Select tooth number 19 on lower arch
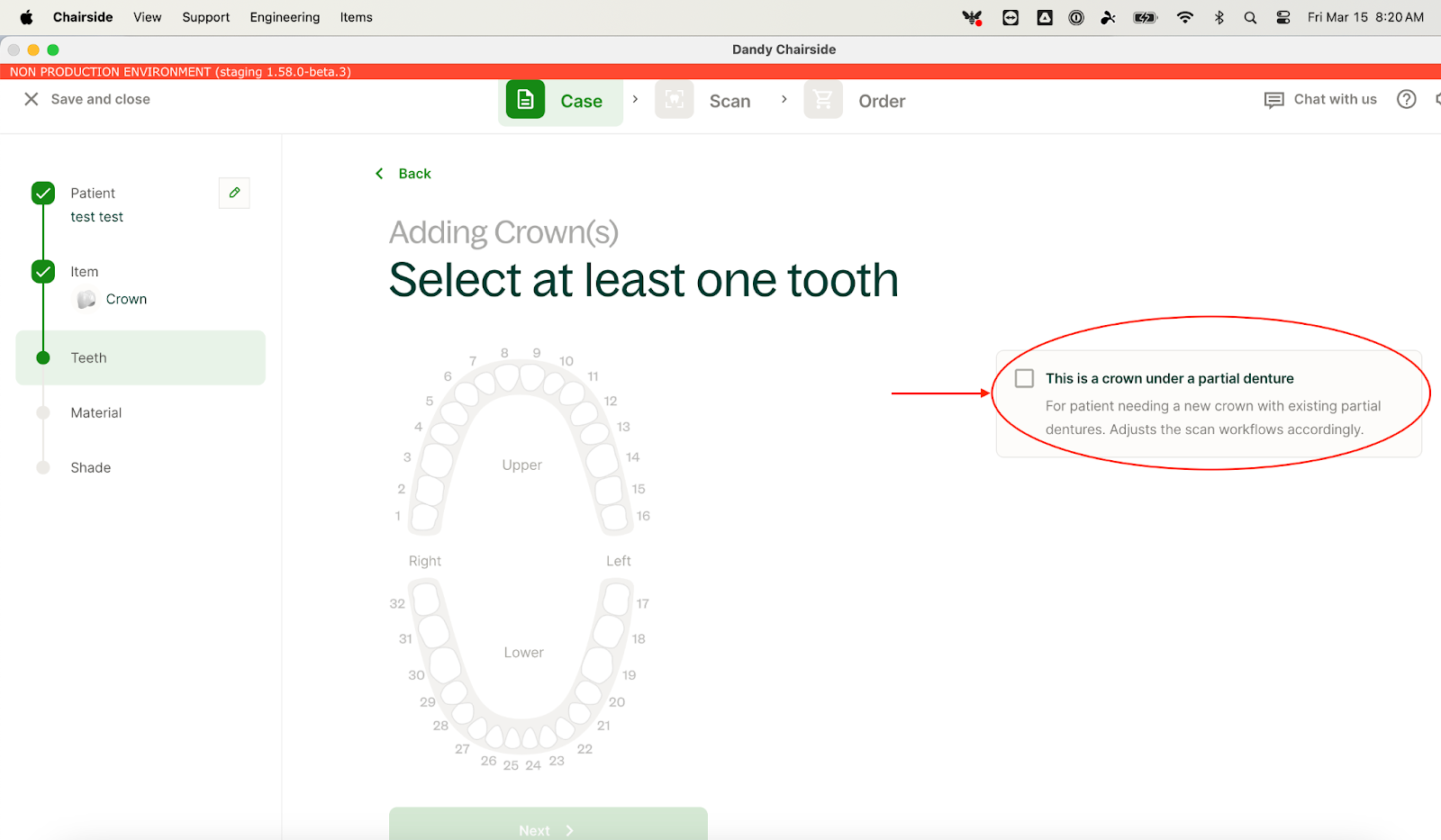 click(596, 664)
